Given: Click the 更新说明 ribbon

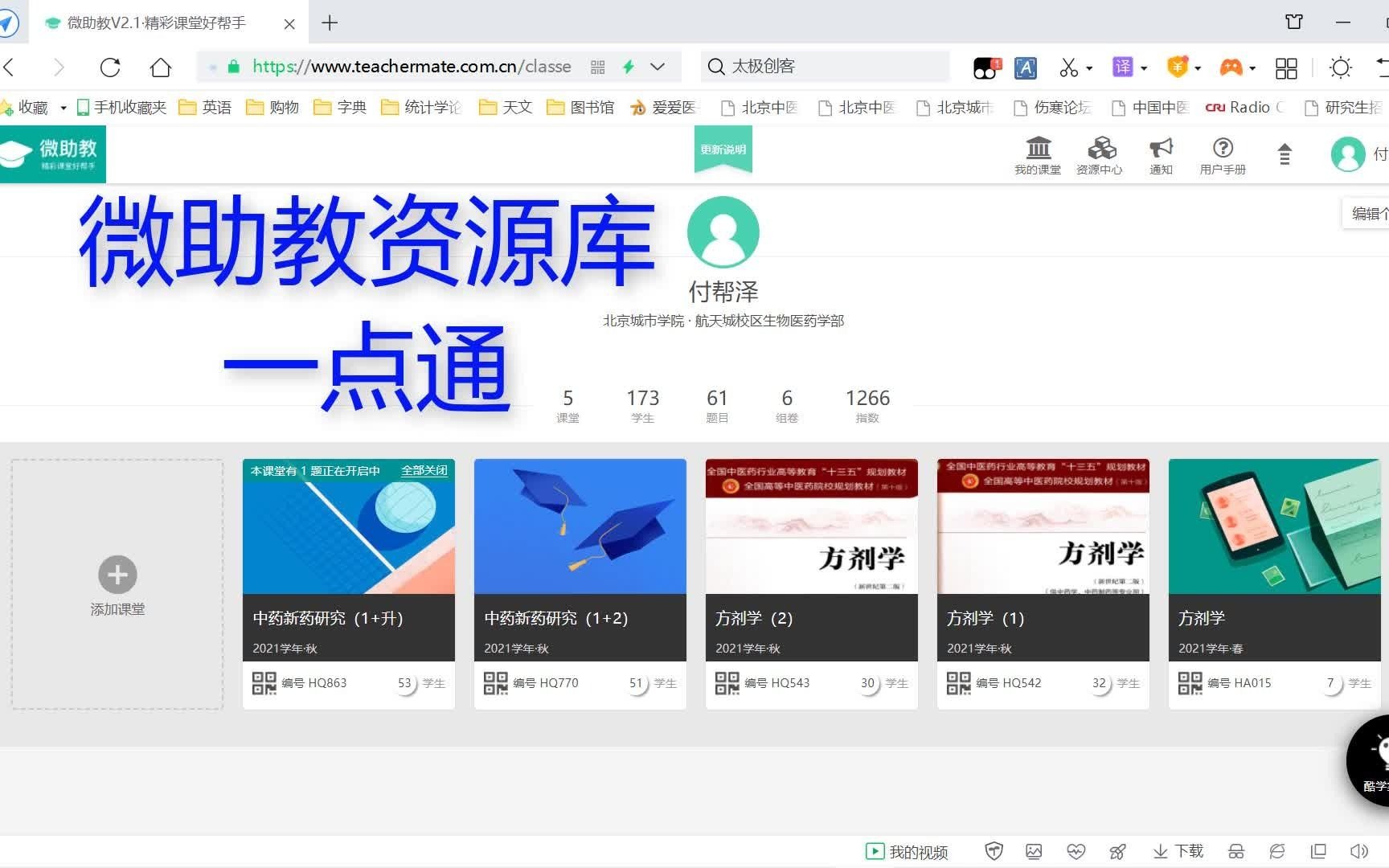Looking at the screenshot, I should click(x=723, y=149).
